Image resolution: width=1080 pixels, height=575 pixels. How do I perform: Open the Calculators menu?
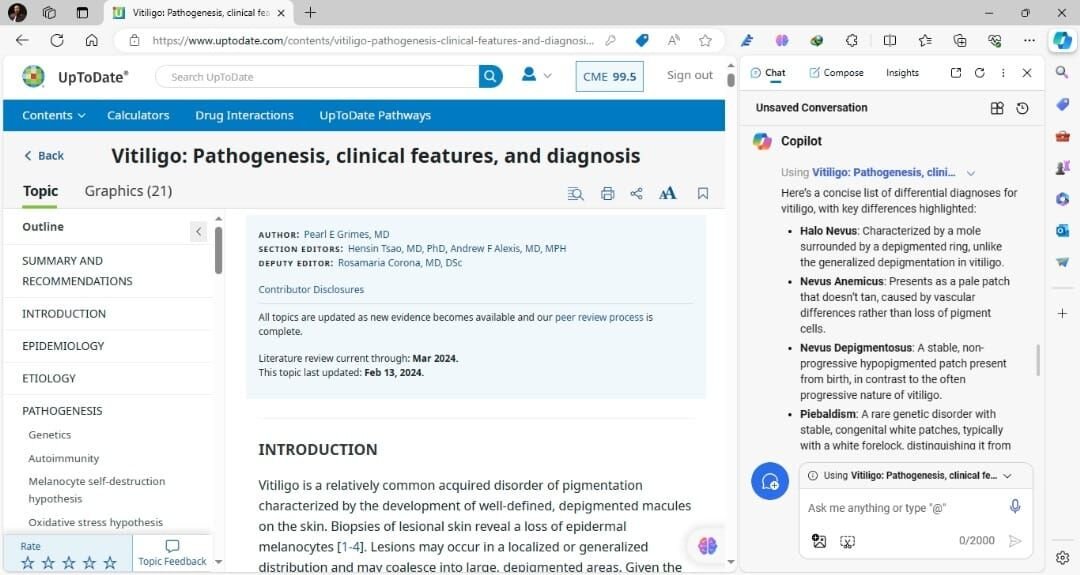(x=138, y=115)
